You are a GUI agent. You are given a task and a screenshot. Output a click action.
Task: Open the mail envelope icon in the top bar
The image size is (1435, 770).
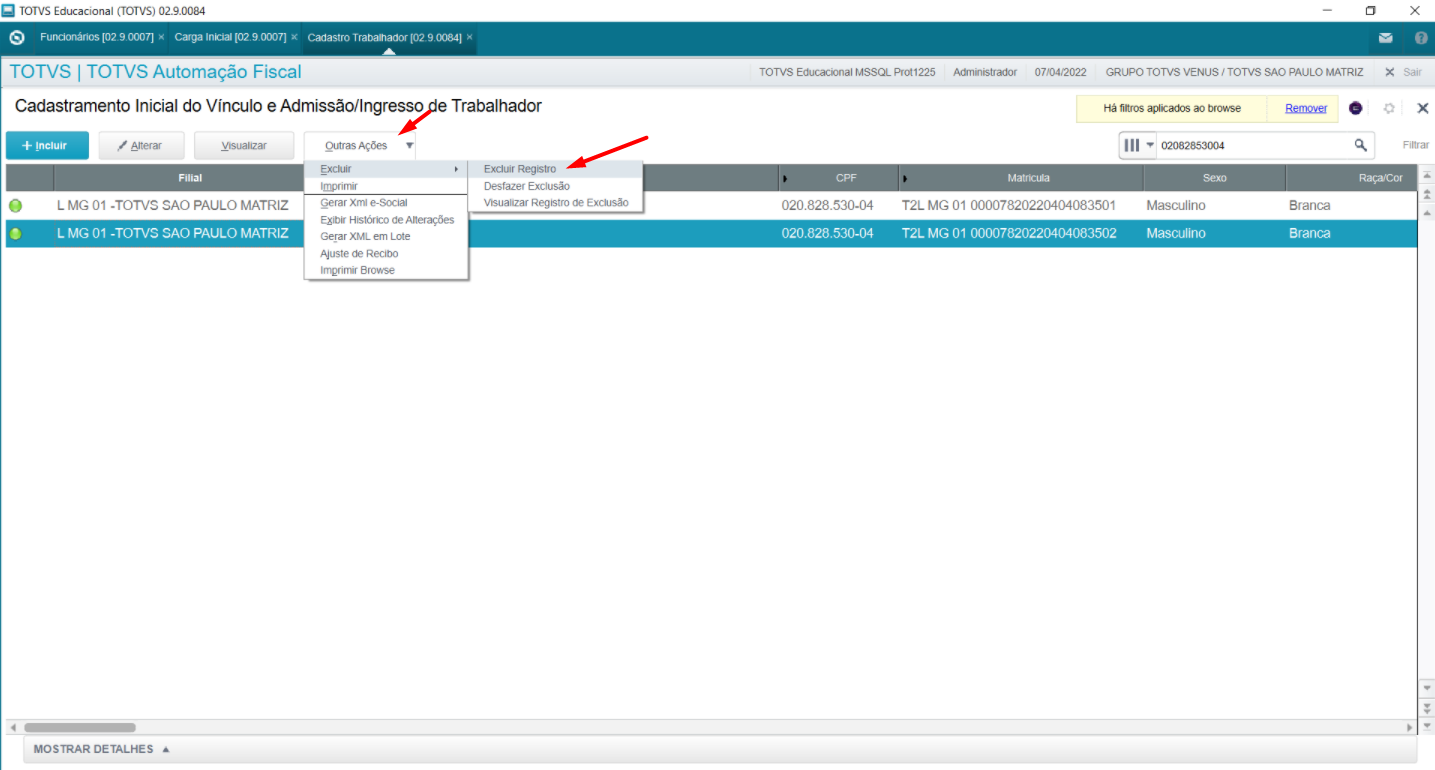(x=1385, y=38)
